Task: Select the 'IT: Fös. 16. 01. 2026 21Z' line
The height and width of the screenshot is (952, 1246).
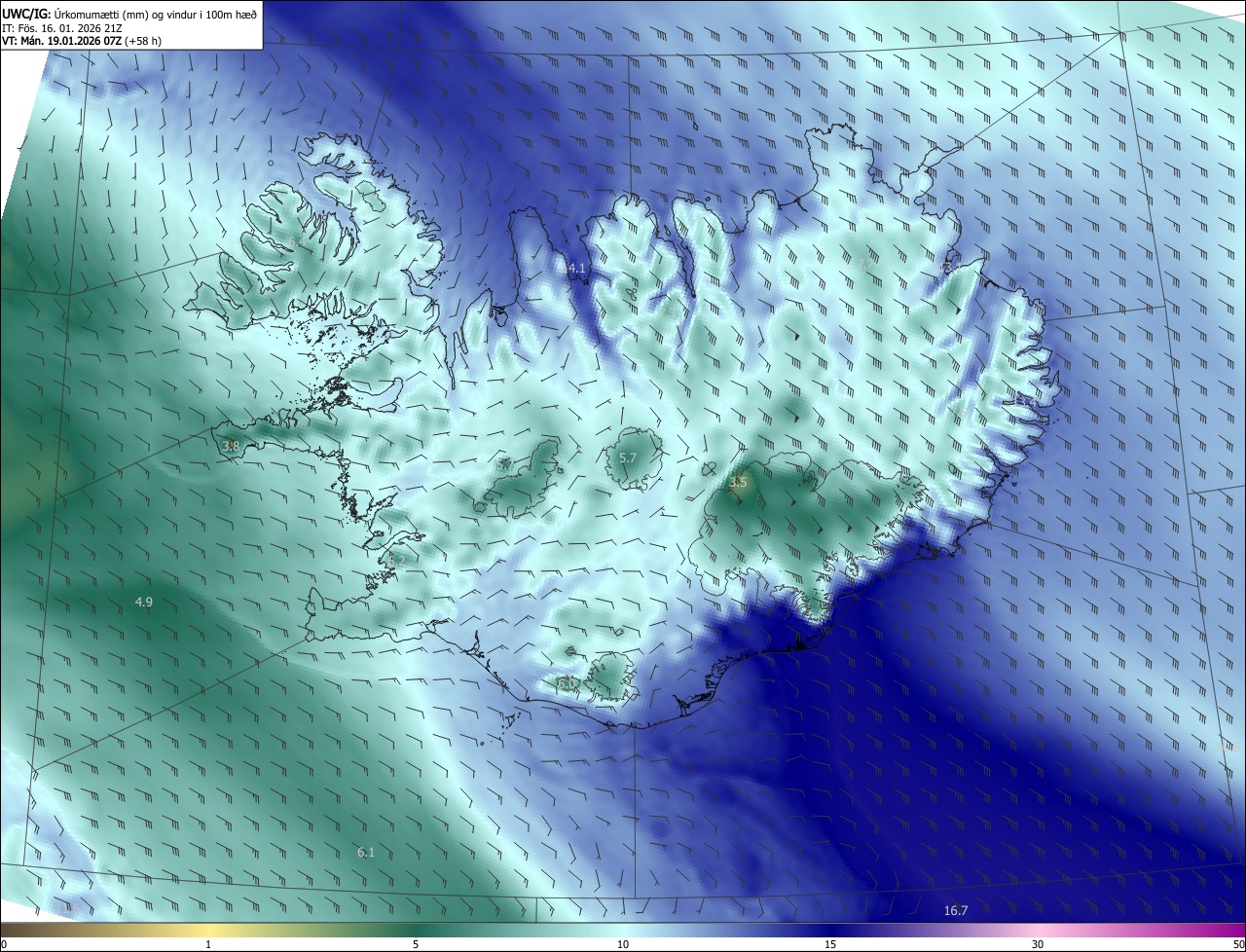Action: 62,28
